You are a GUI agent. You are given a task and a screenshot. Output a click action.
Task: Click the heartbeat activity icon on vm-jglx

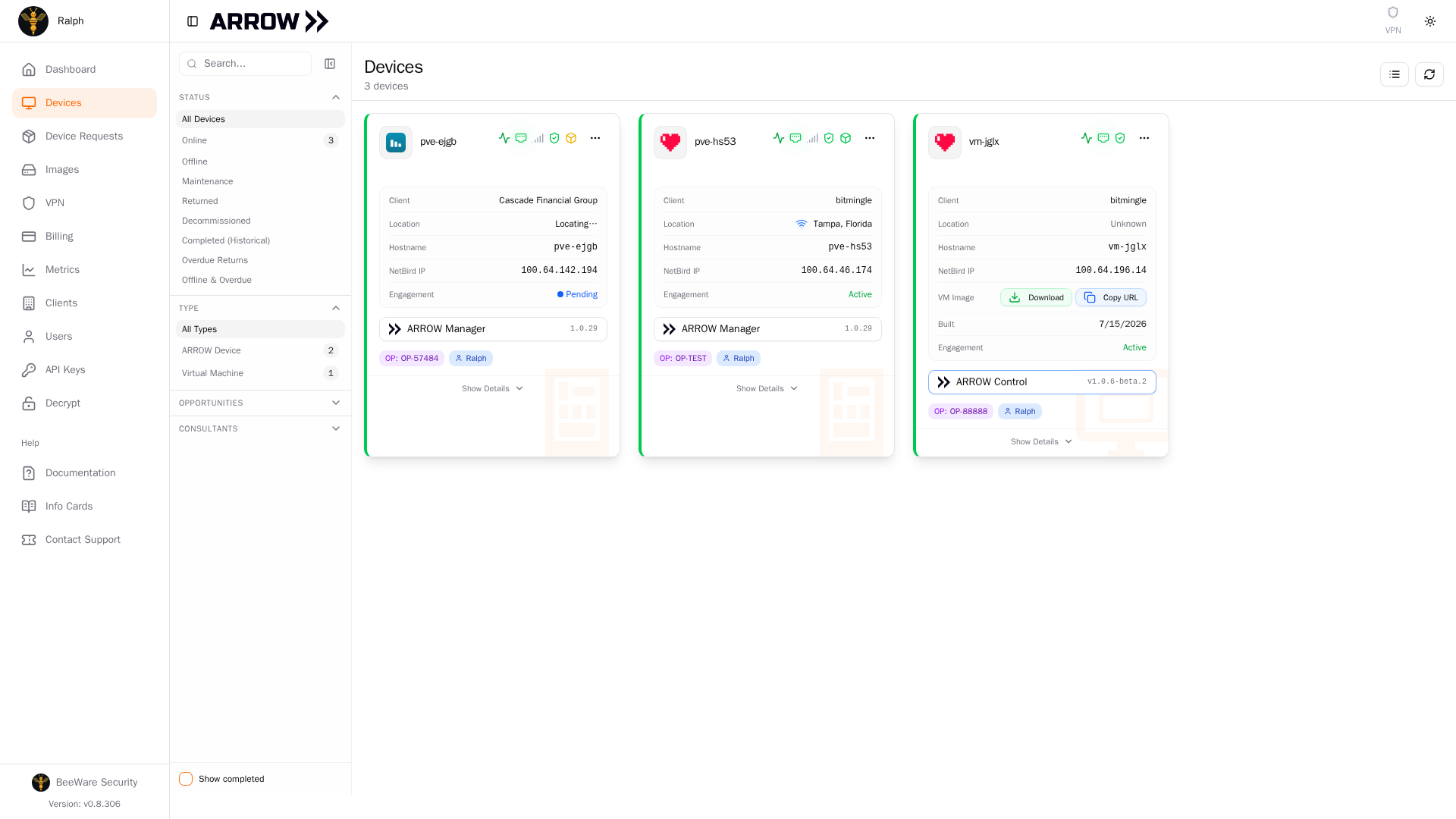coord(1087,138)
